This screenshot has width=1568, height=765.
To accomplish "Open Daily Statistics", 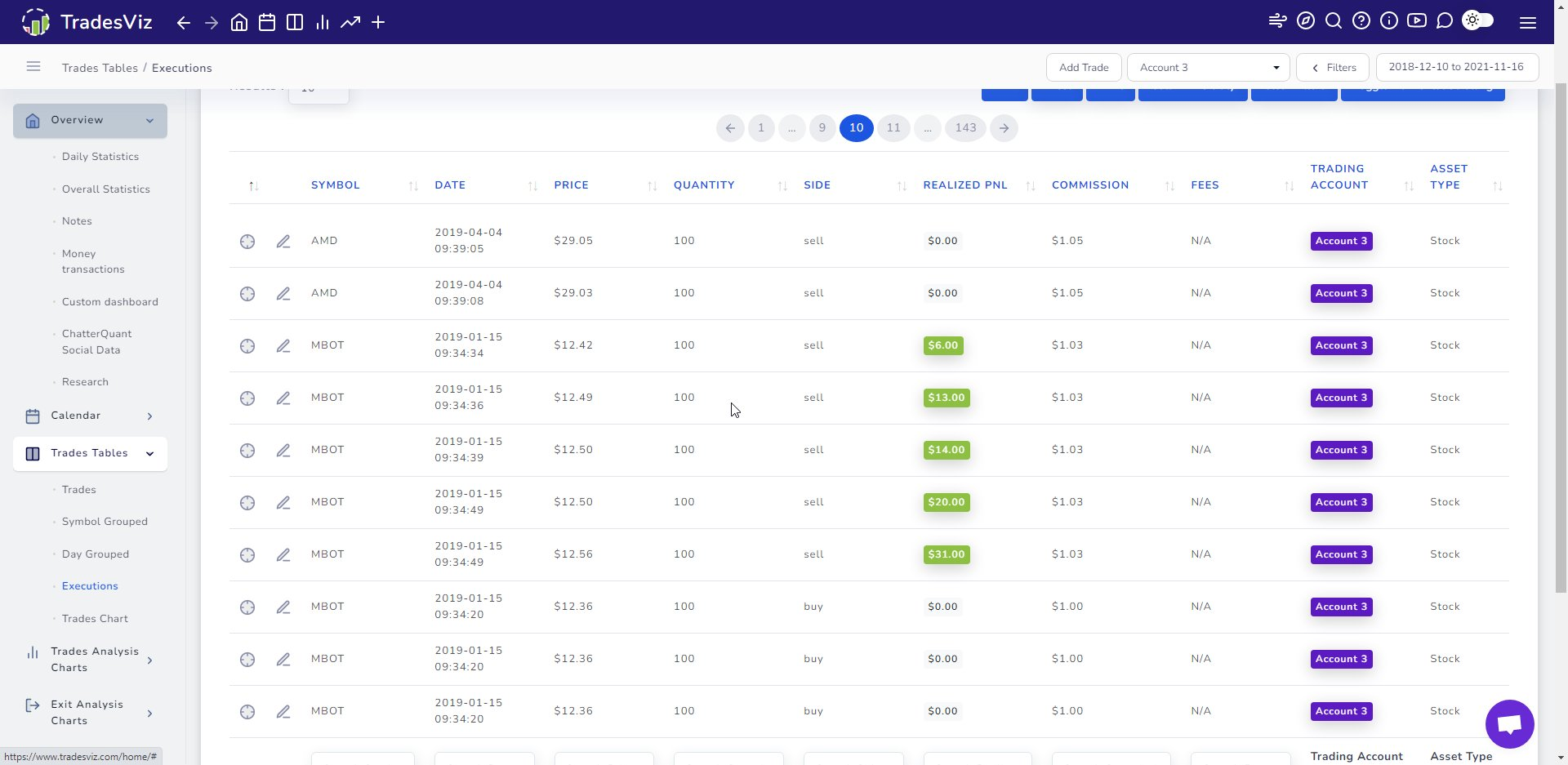I will pos(100,157).
